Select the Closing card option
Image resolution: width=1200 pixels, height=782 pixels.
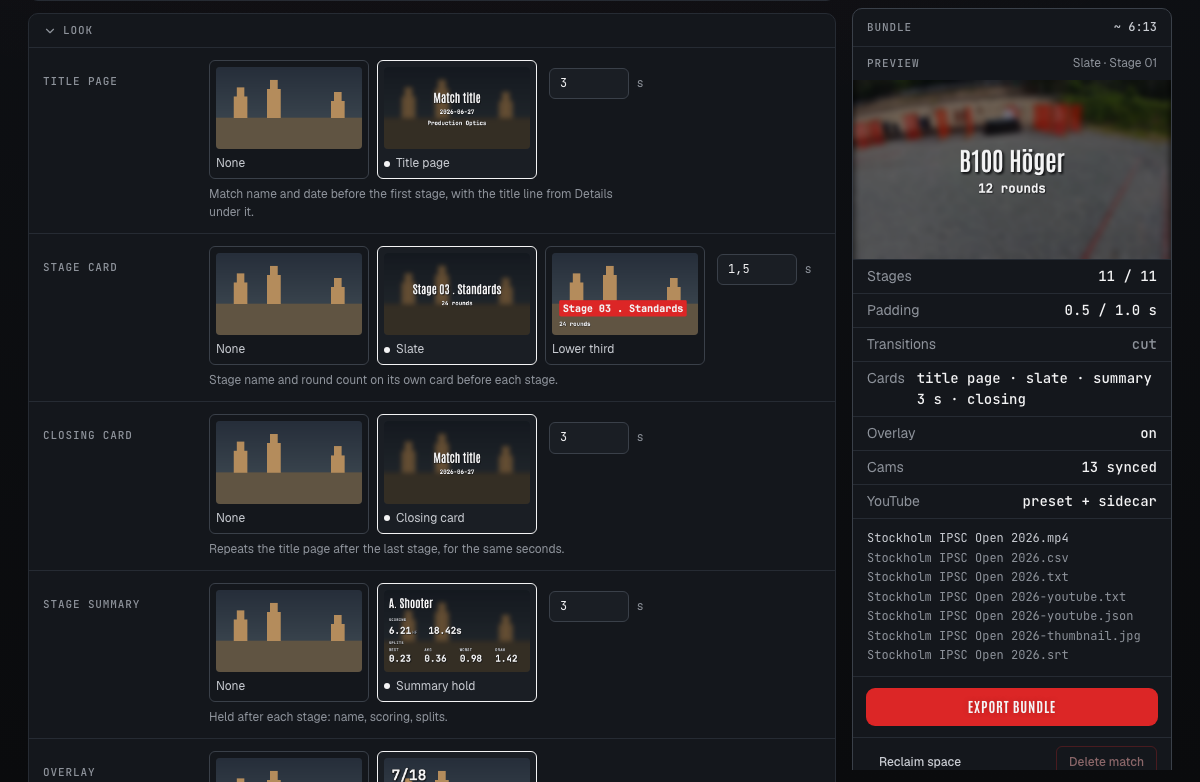(x=457, y=474)
